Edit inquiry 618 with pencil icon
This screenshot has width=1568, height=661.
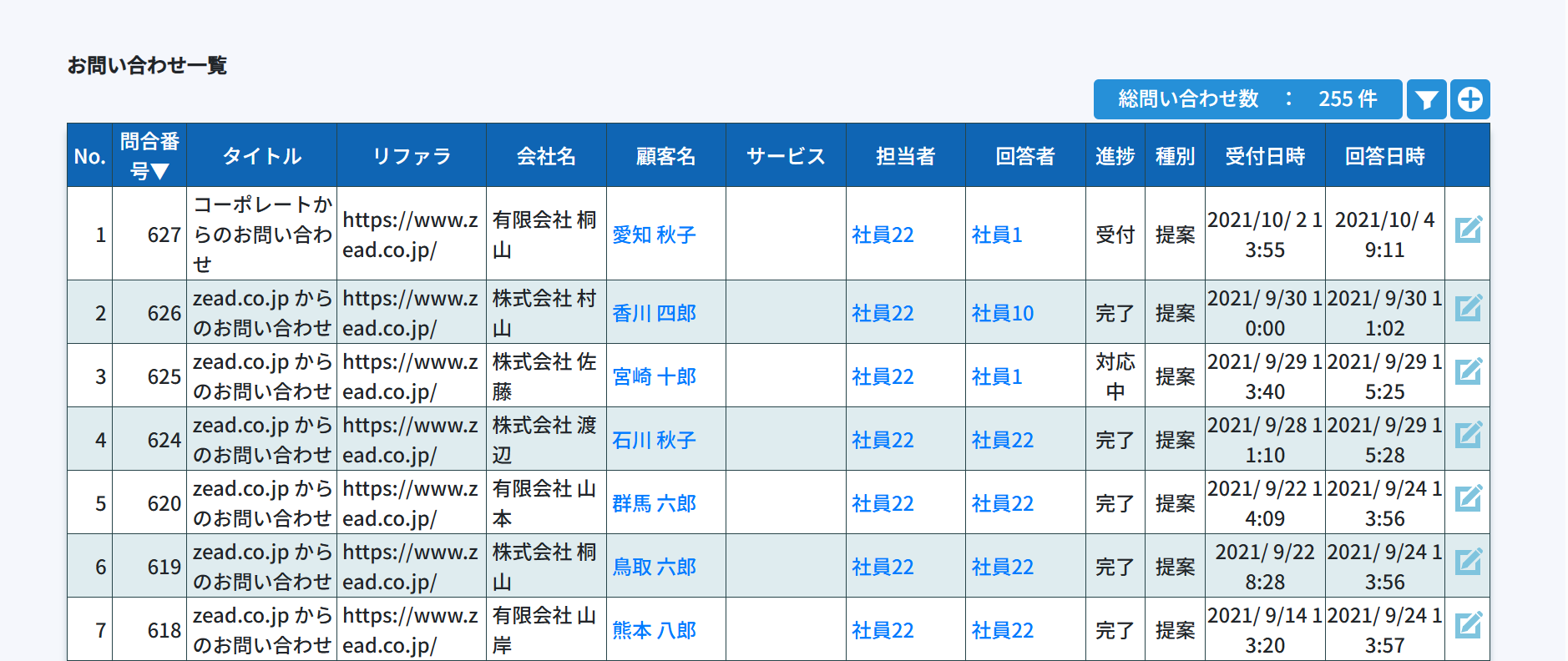pyautogui.click(x=1468, y=626)
